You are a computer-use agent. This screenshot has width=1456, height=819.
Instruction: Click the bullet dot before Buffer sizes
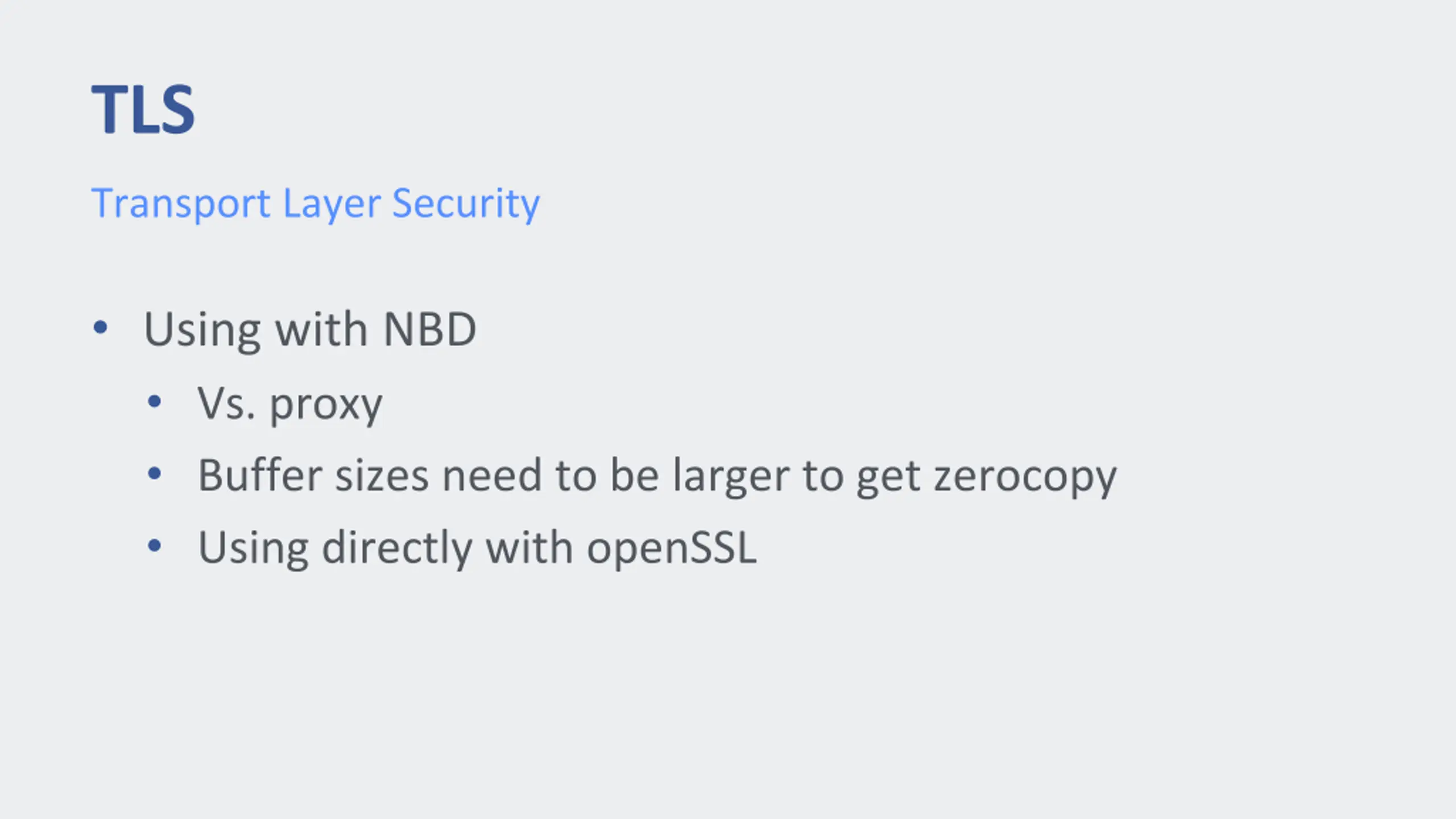pos(154,473)
